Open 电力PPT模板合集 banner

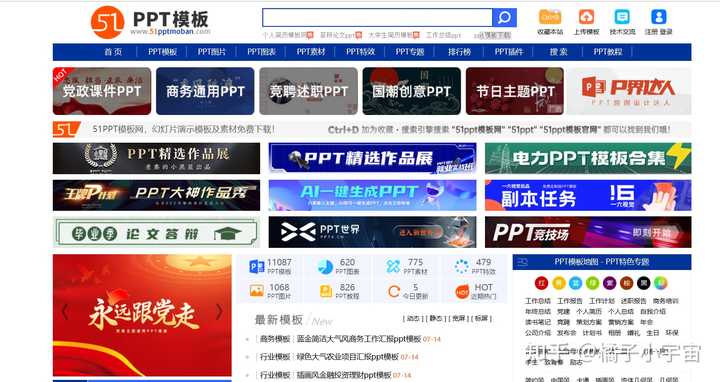tap(588, 158)
